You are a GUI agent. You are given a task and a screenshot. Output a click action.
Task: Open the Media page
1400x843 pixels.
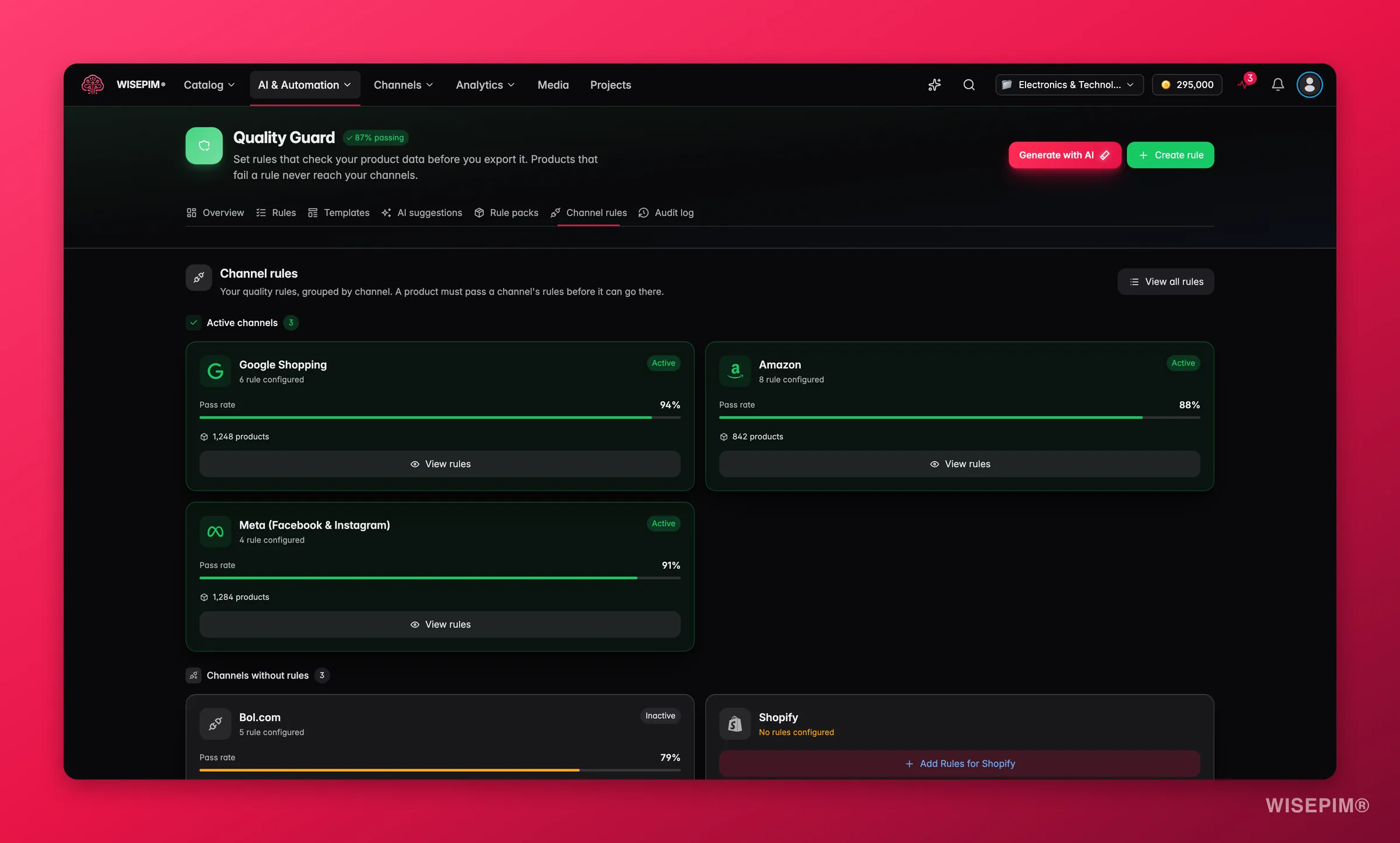tap(553, 85)
